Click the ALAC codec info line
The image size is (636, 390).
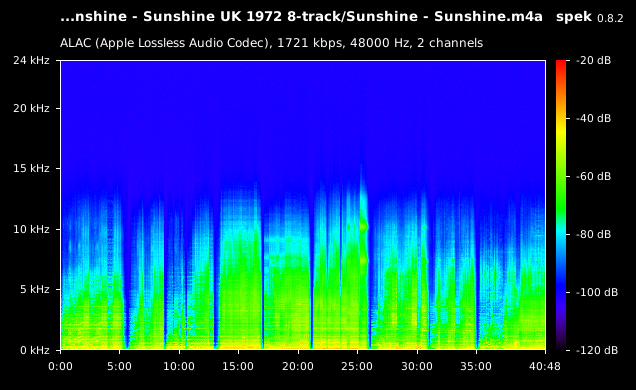271,43
